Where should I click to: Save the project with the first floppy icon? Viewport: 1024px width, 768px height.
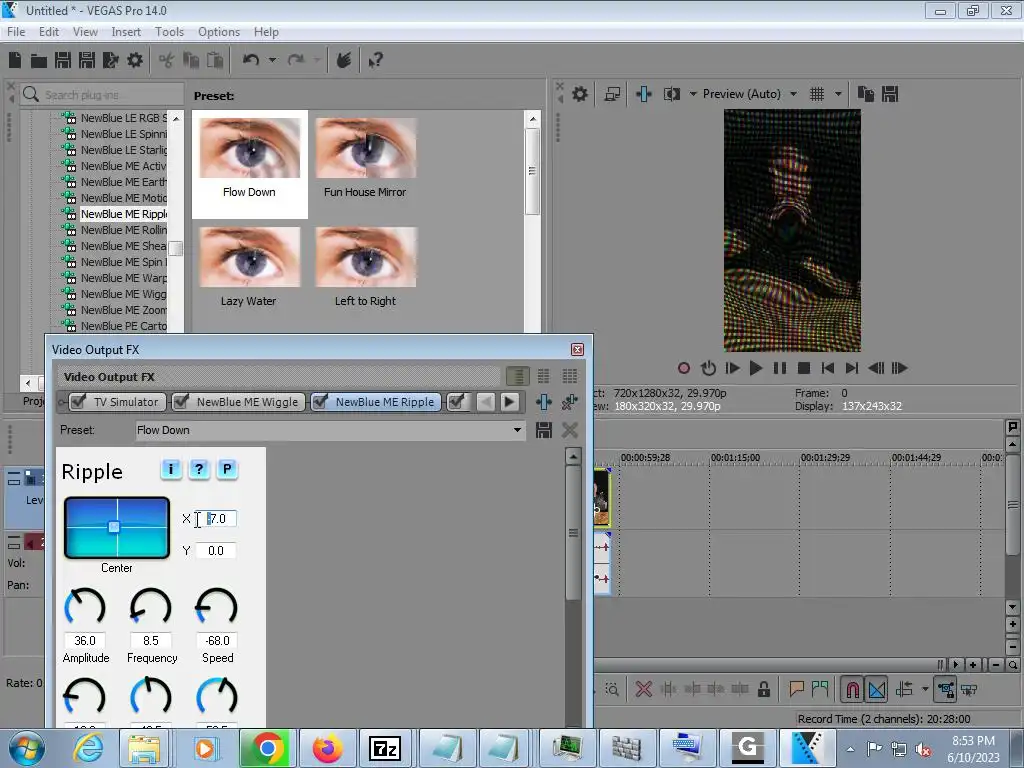click(63, 61)
